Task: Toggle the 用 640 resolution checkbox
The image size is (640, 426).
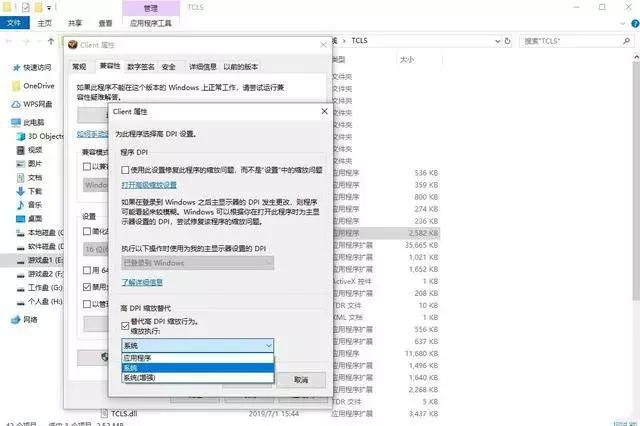Action: (87, 270)
